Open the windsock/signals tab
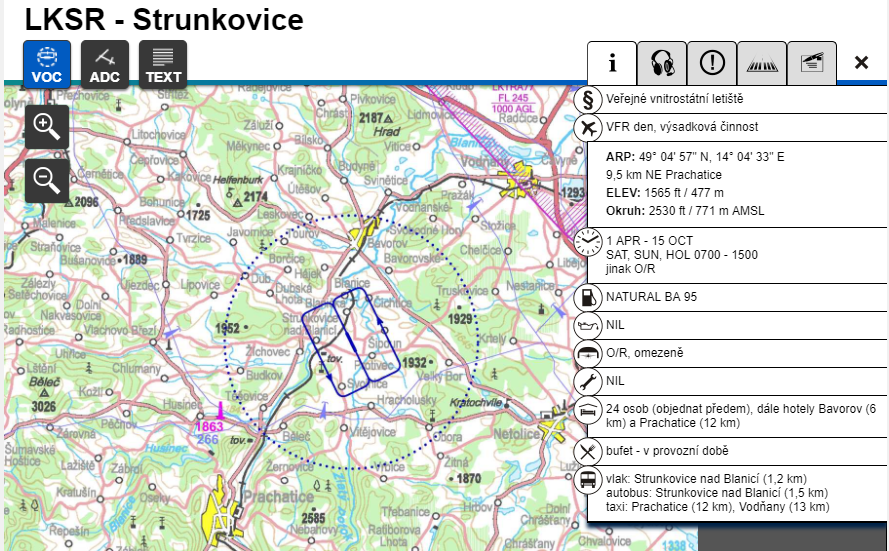Viewport: 889px width, 551px height. [811, 63]
